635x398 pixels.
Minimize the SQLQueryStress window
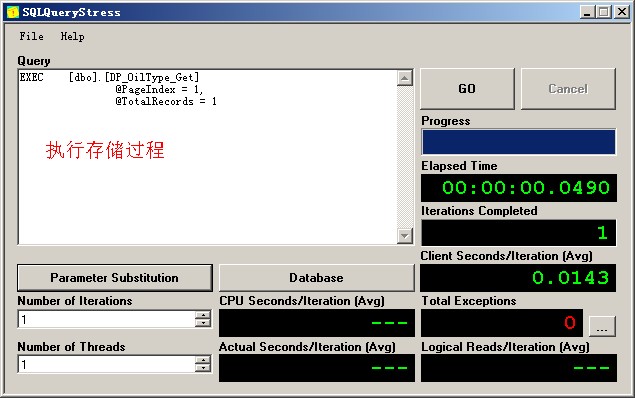click(588, 12)
